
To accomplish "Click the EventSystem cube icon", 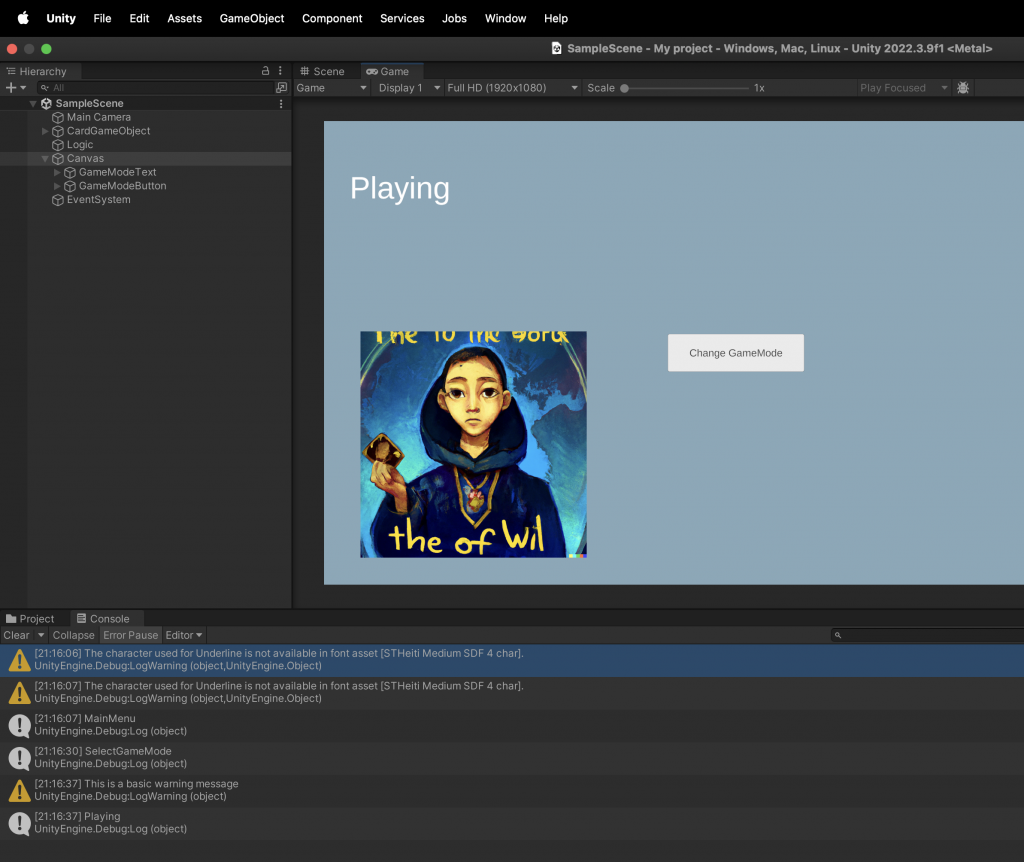I will pyautogui.click(x=57, y=200).
